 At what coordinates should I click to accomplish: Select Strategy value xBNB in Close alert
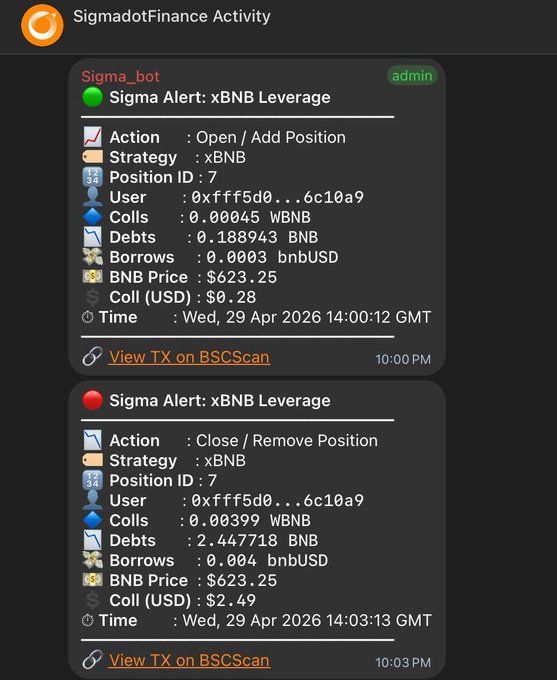(x=225, y=461)
